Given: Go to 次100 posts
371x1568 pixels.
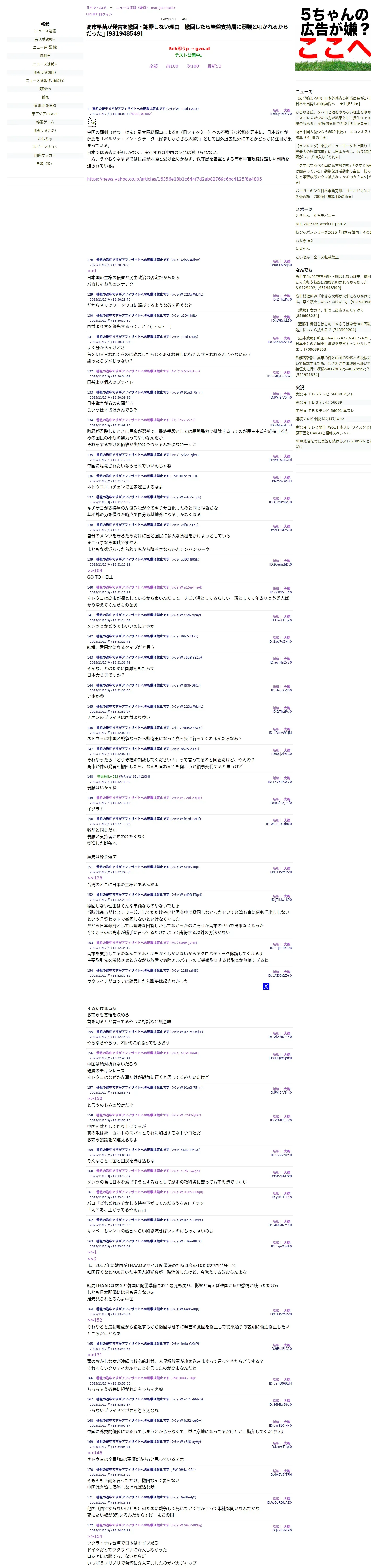Looking at the screenshot, I should point(193,66).
